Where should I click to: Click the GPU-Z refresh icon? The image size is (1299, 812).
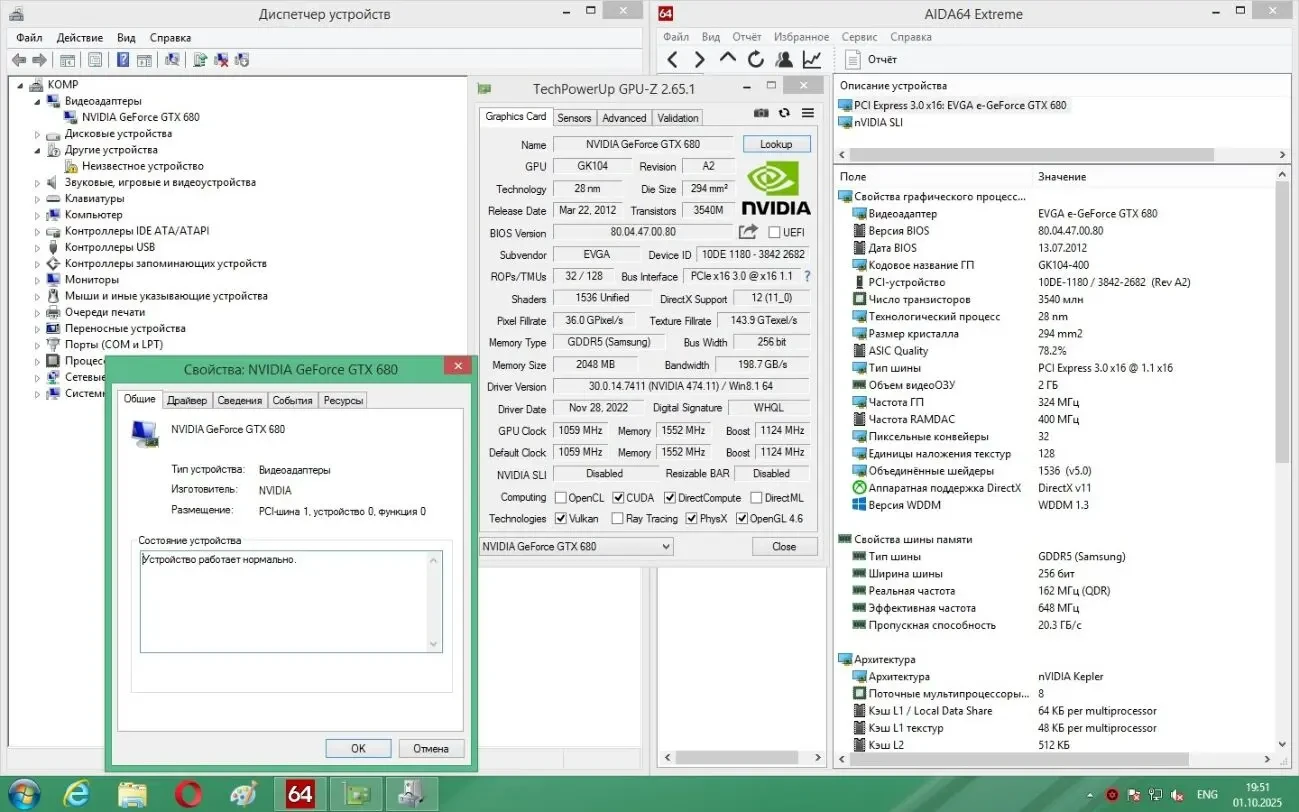click(x=784, y=114)
